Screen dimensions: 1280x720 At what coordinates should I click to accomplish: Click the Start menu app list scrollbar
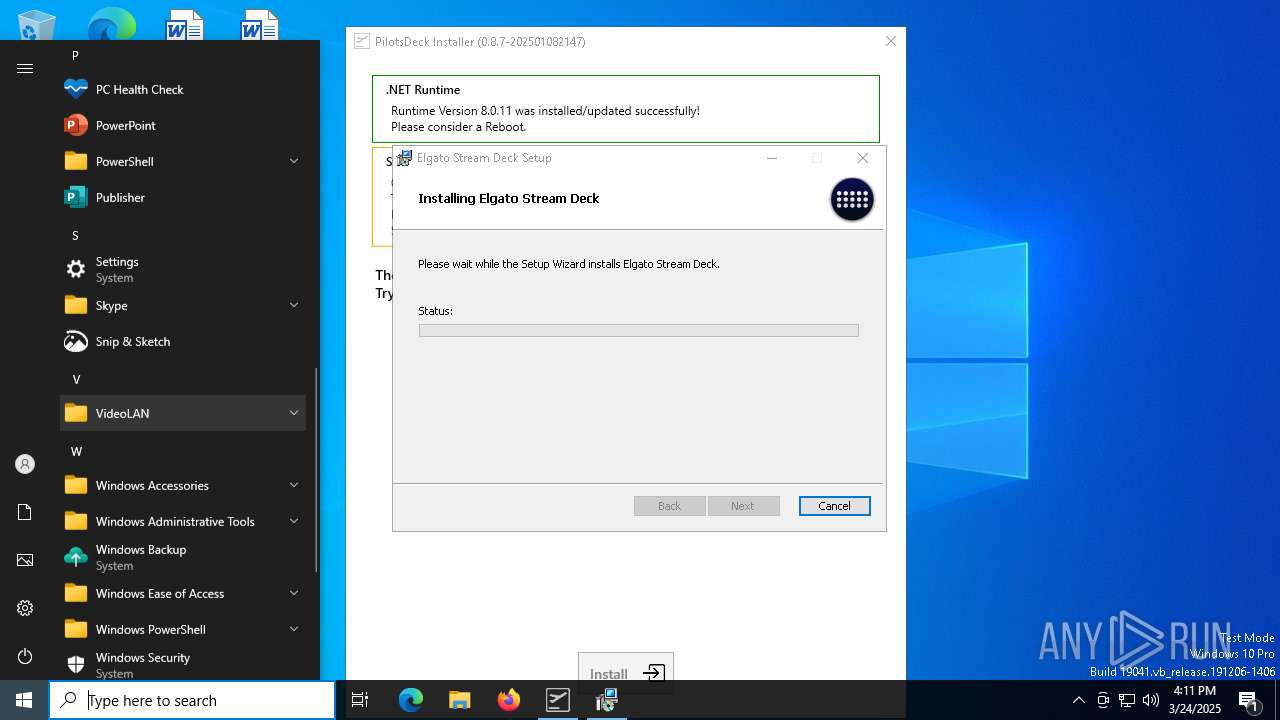[316, 470]
